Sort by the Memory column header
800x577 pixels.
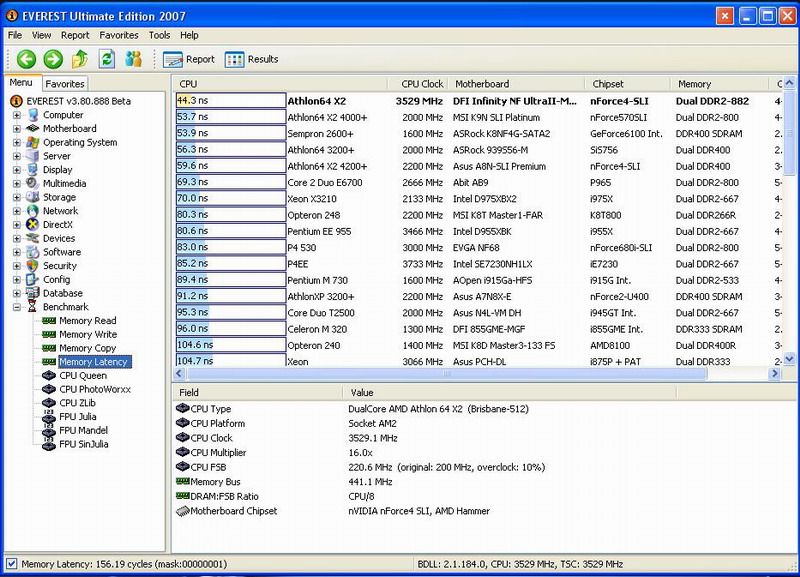(719, 84)
